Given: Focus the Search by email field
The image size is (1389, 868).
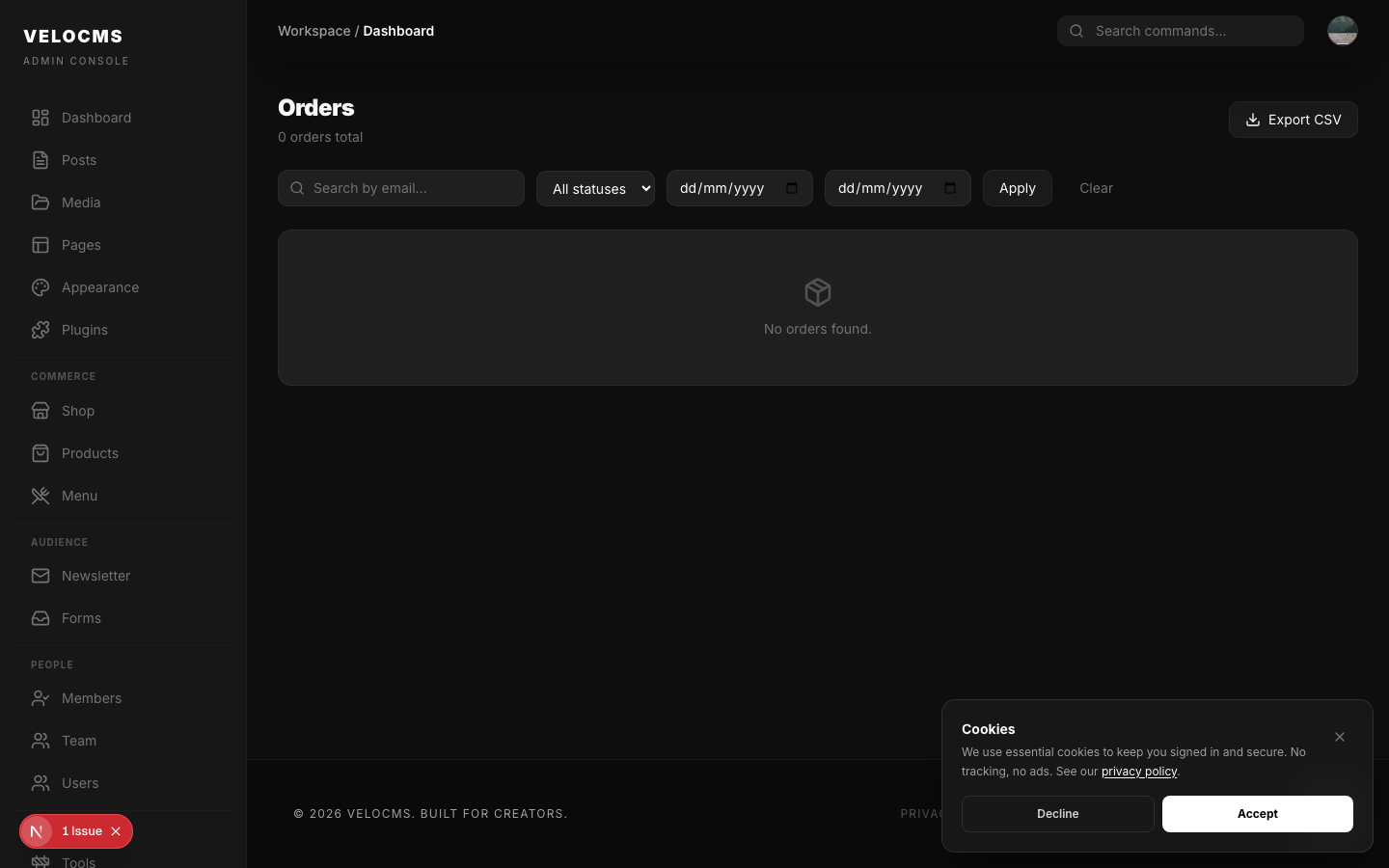Looking at the screenshot, I should click(x=401, y=188).
